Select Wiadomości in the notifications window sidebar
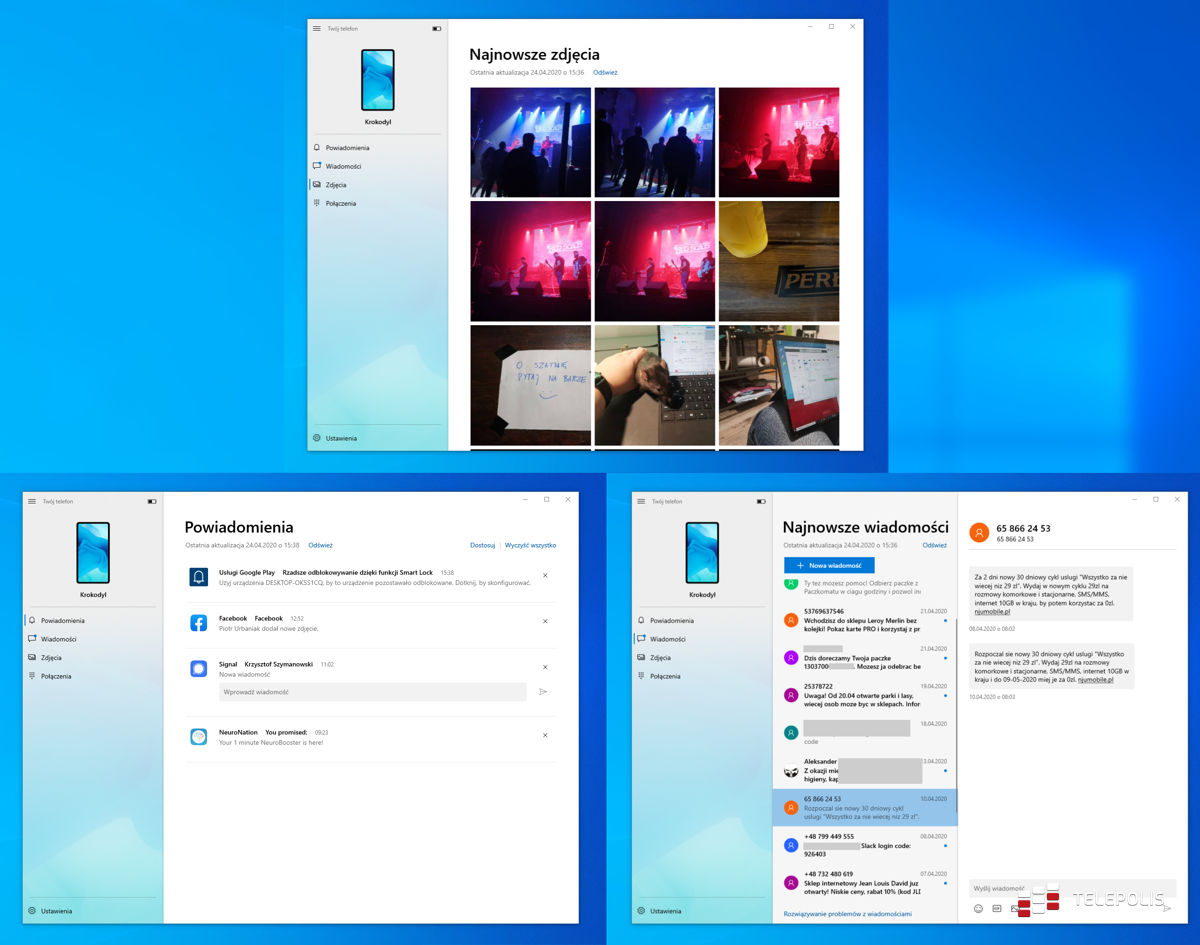Screen dimensions: 1200x945 tap(59, 639)
